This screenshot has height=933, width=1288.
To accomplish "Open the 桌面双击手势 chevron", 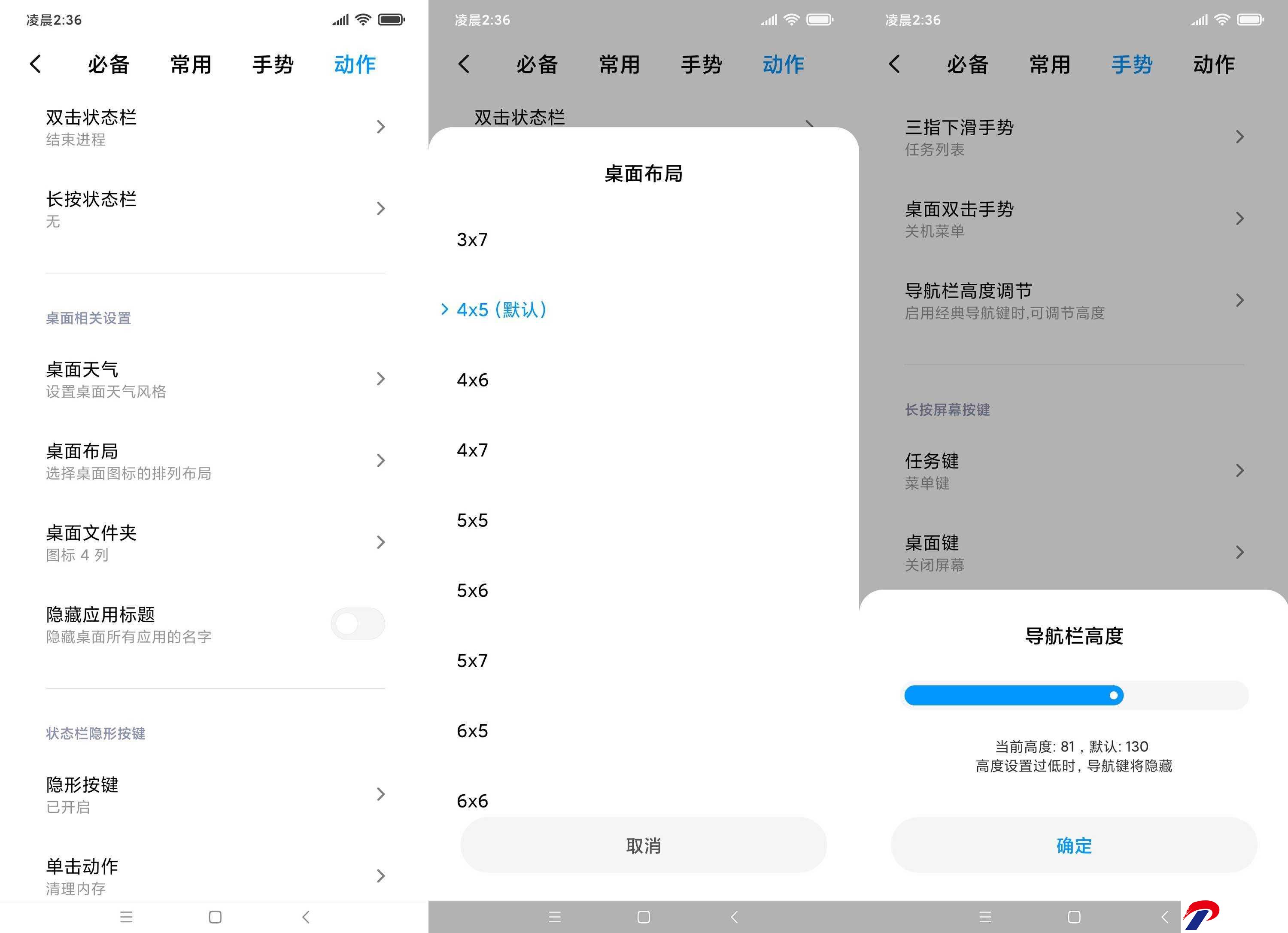I will [x=1240, y=219].
